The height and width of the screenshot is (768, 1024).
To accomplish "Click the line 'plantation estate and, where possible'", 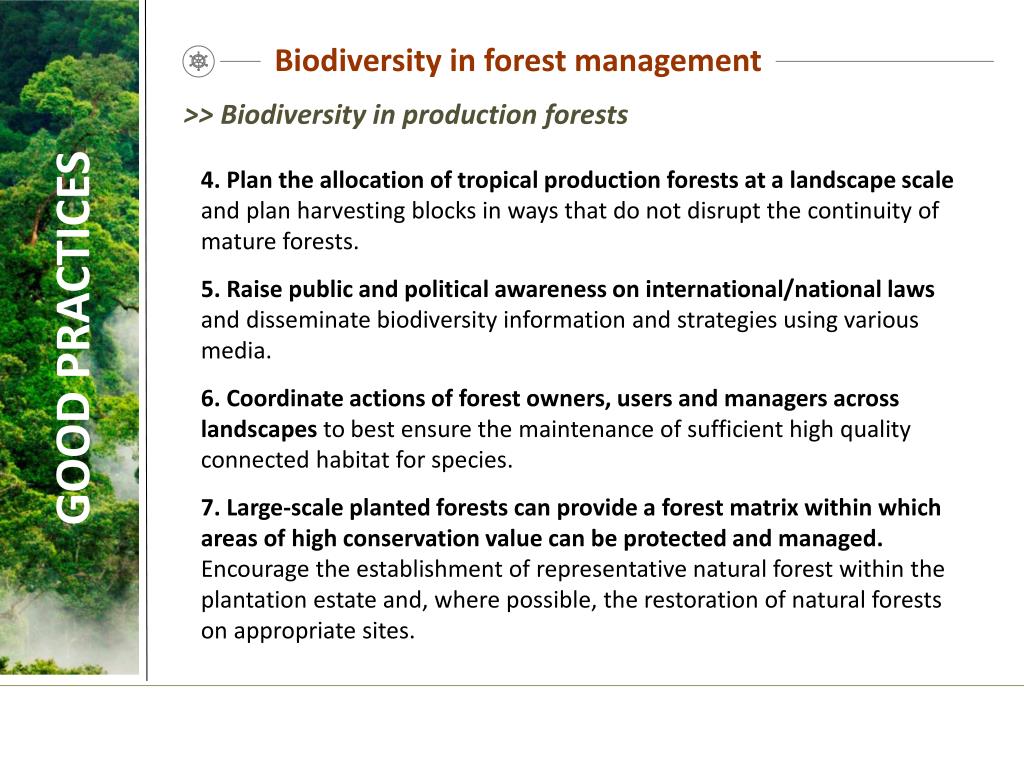I will [571, 600].
